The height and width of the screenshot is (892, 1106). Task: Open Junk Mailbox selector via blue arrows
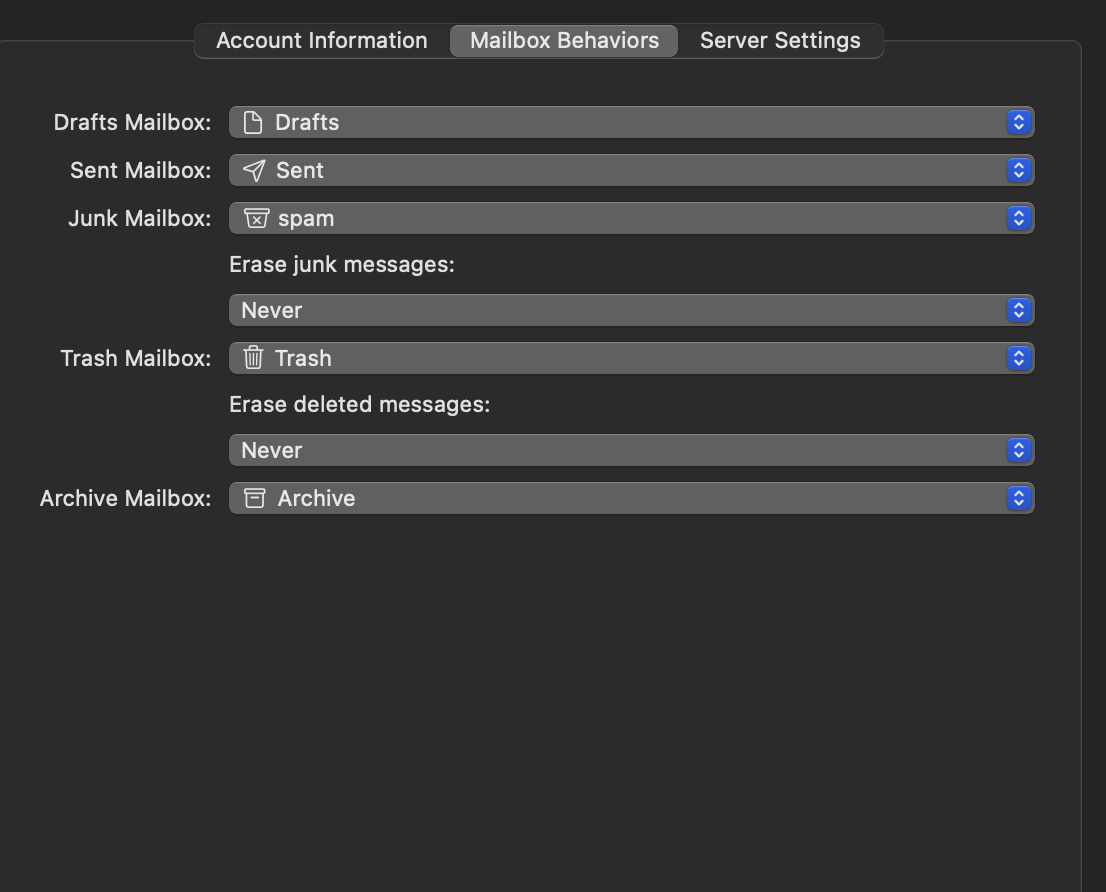(1018, 218)
